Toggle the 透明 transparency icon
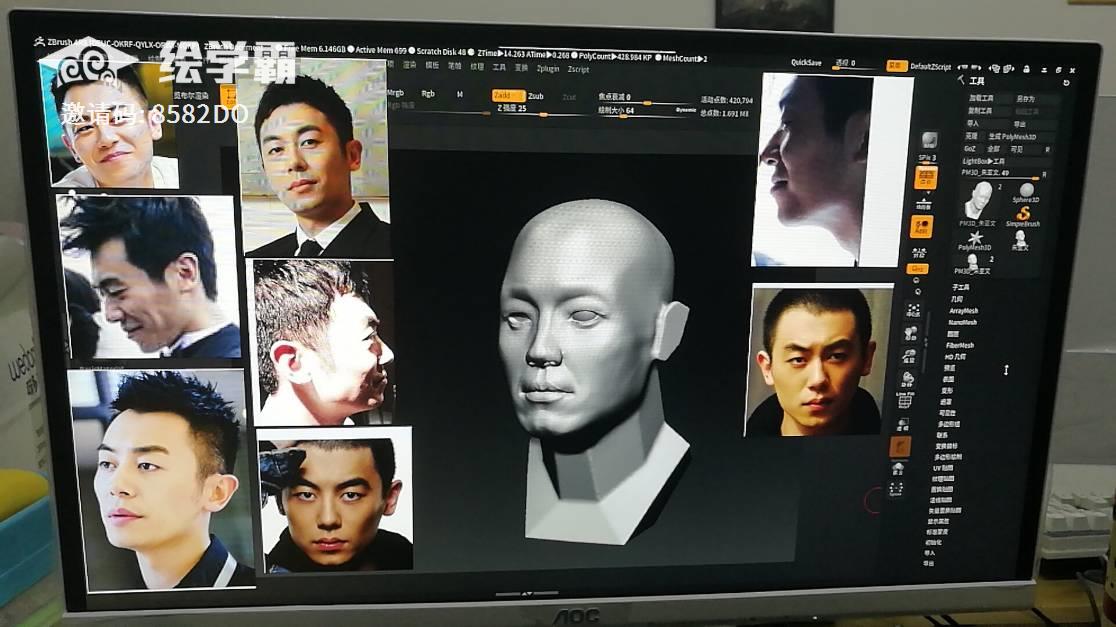Screen dimensions: 1116x627 pos(902,425)
